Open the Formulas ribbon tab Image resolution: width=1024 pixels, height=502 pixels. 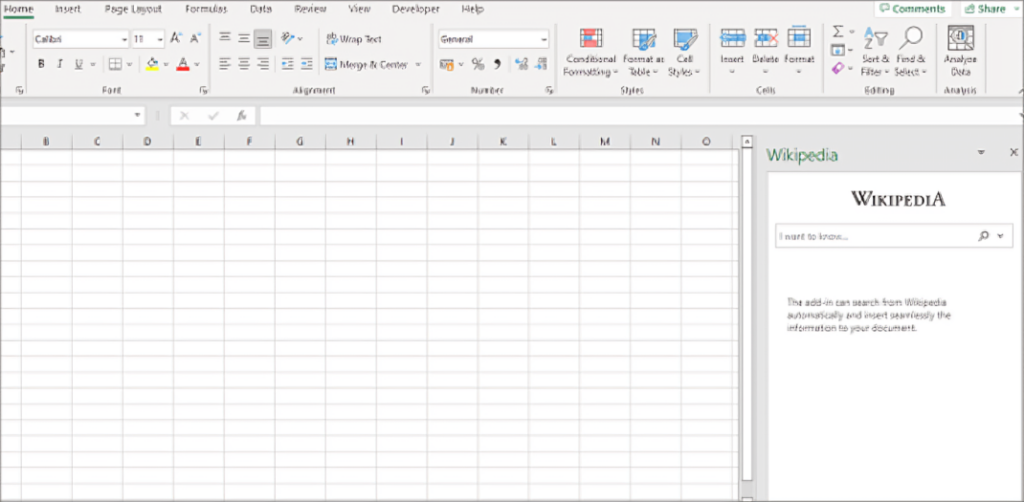(206, 9)
